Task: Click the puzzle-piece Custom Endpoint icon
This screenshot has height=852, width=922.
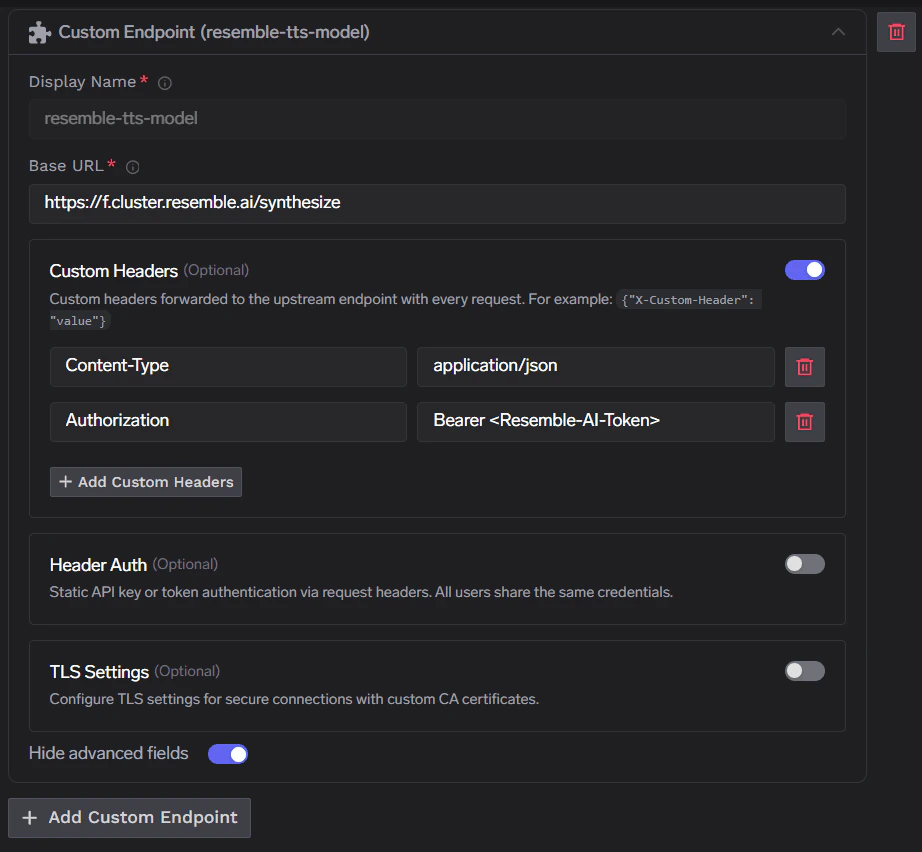Action: 39,32
